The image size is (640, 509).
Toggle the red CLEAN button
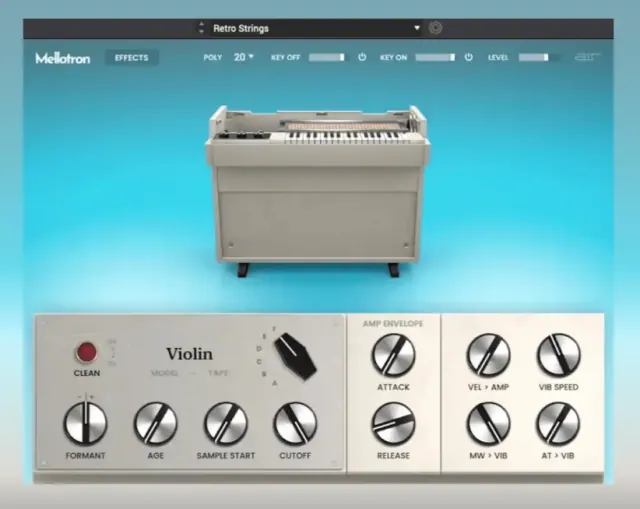(x=87, y=352)
